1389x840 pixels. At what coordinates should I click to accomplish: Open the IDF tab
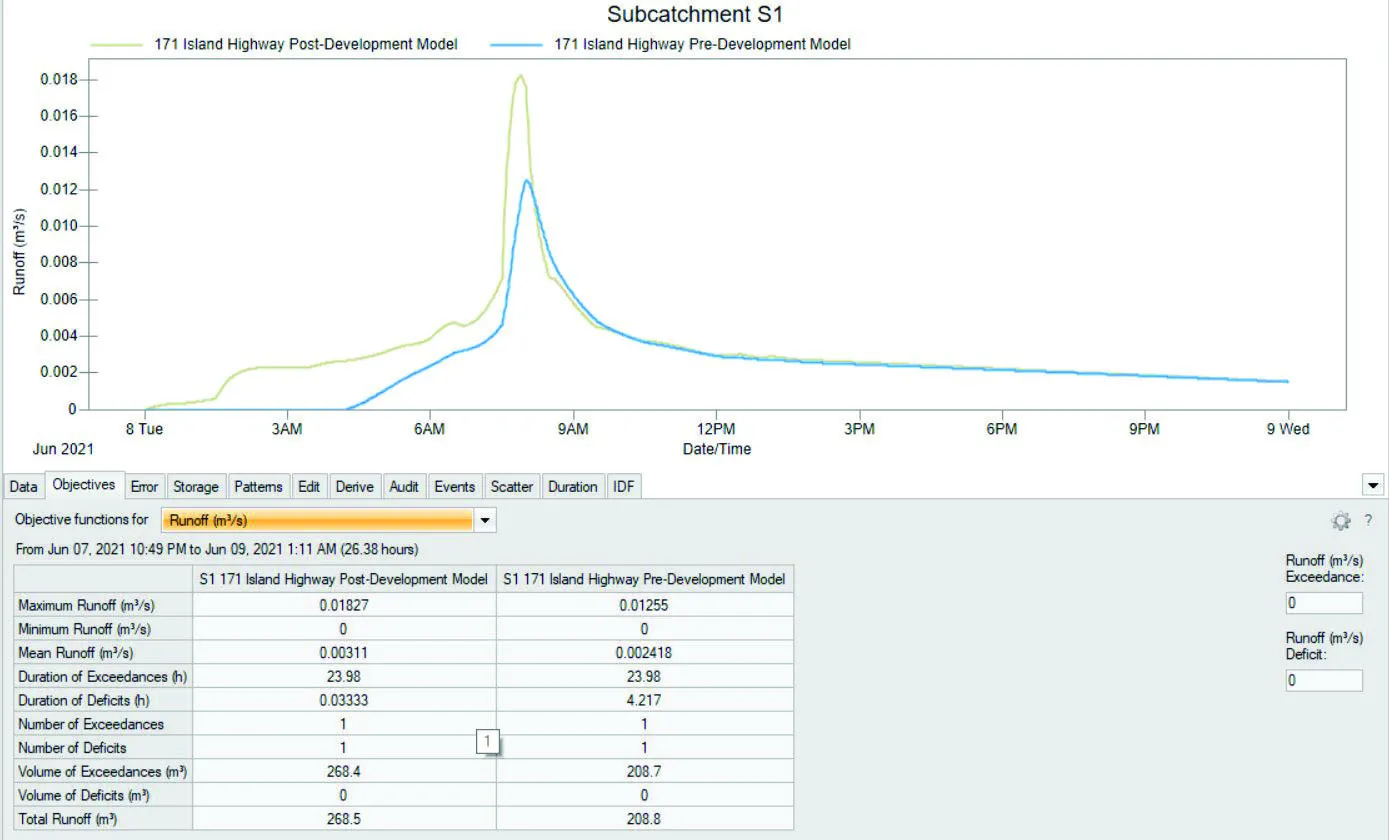(x=623, y=487)
